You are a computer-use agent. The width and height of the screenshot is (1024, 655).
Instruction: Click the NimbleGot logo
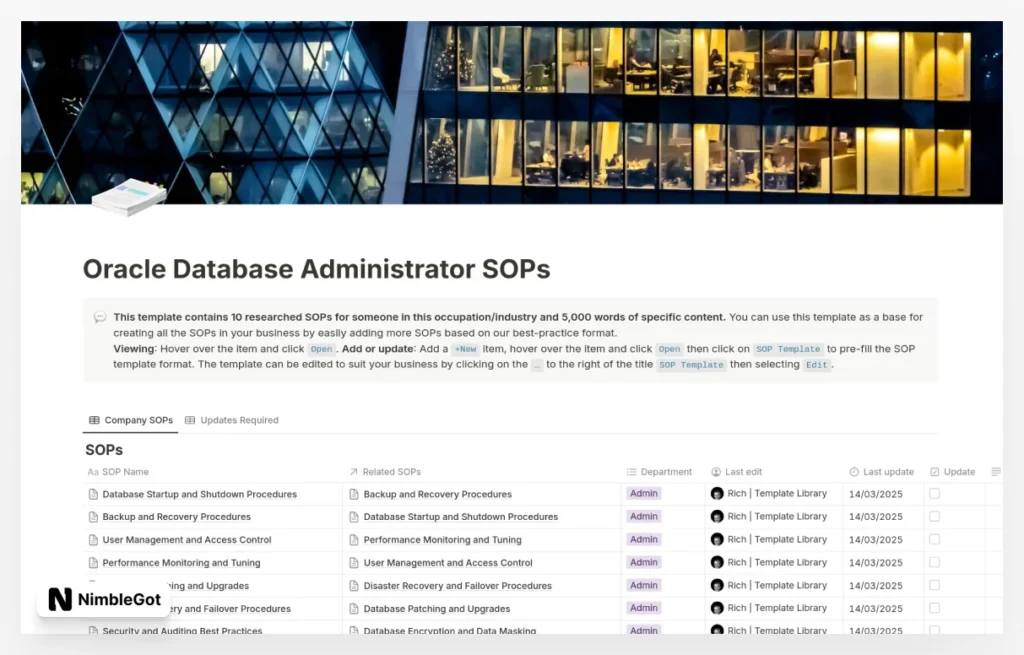[x=100, y=599]
